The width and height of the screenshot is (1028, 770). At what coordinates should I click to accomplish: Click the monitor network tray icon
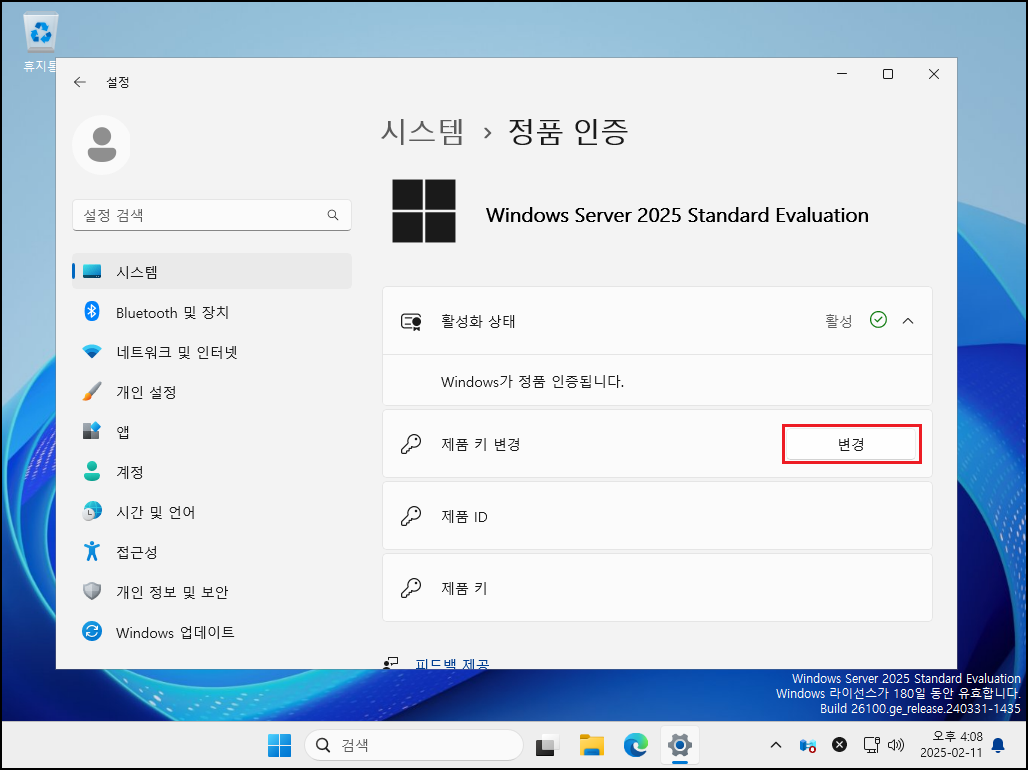871,744
